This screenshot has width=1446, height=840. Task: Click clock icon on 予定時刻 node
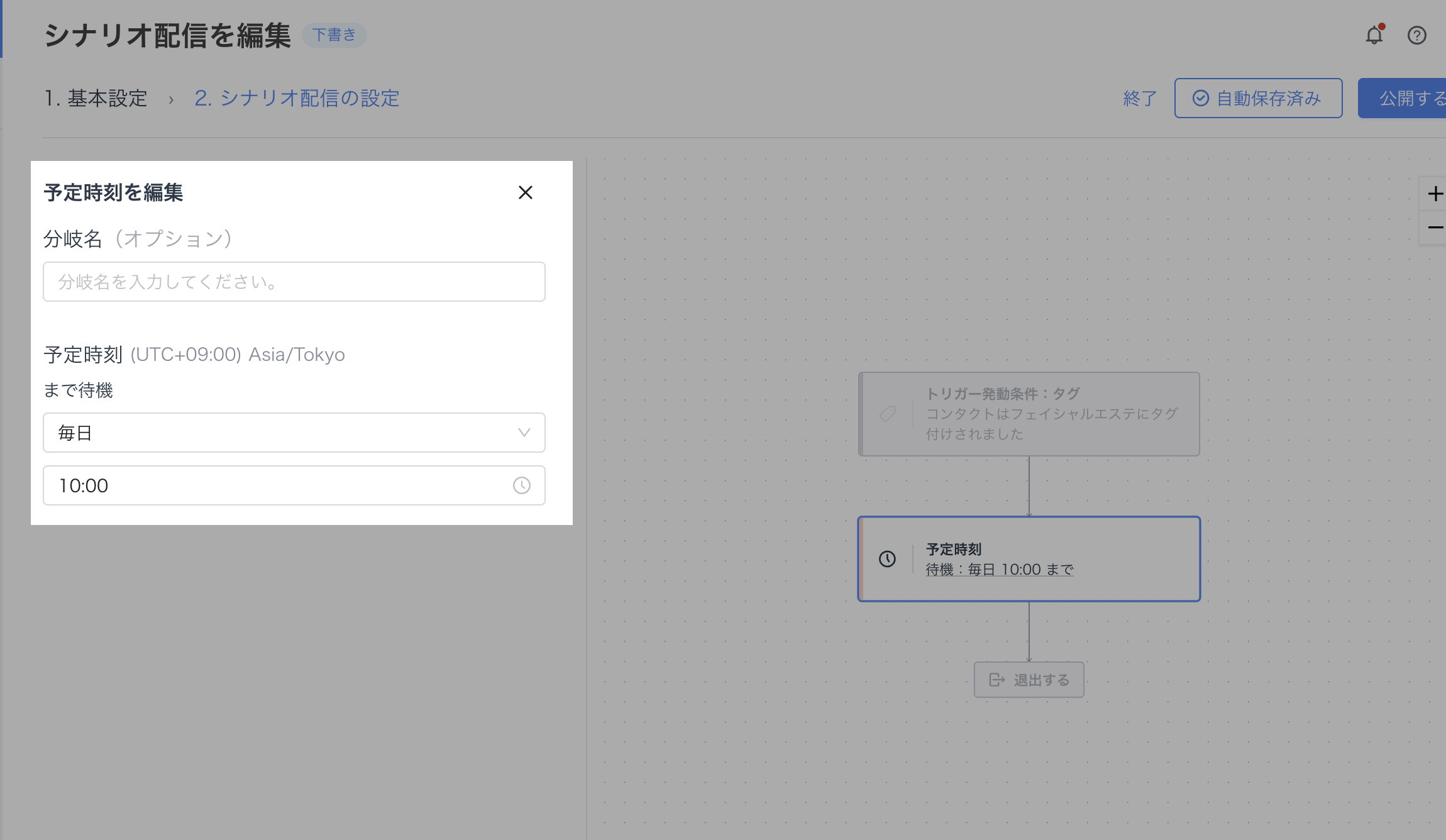tap(887, 559)
